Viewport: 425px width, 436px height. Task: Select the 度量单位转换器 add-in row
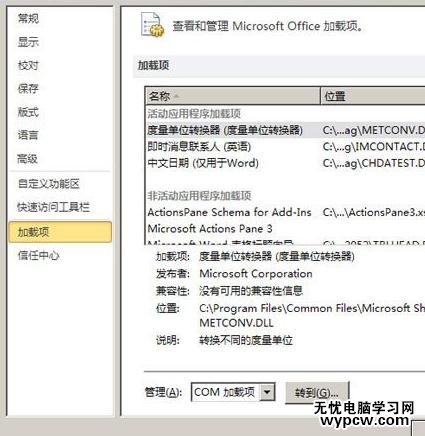[285, 130]
